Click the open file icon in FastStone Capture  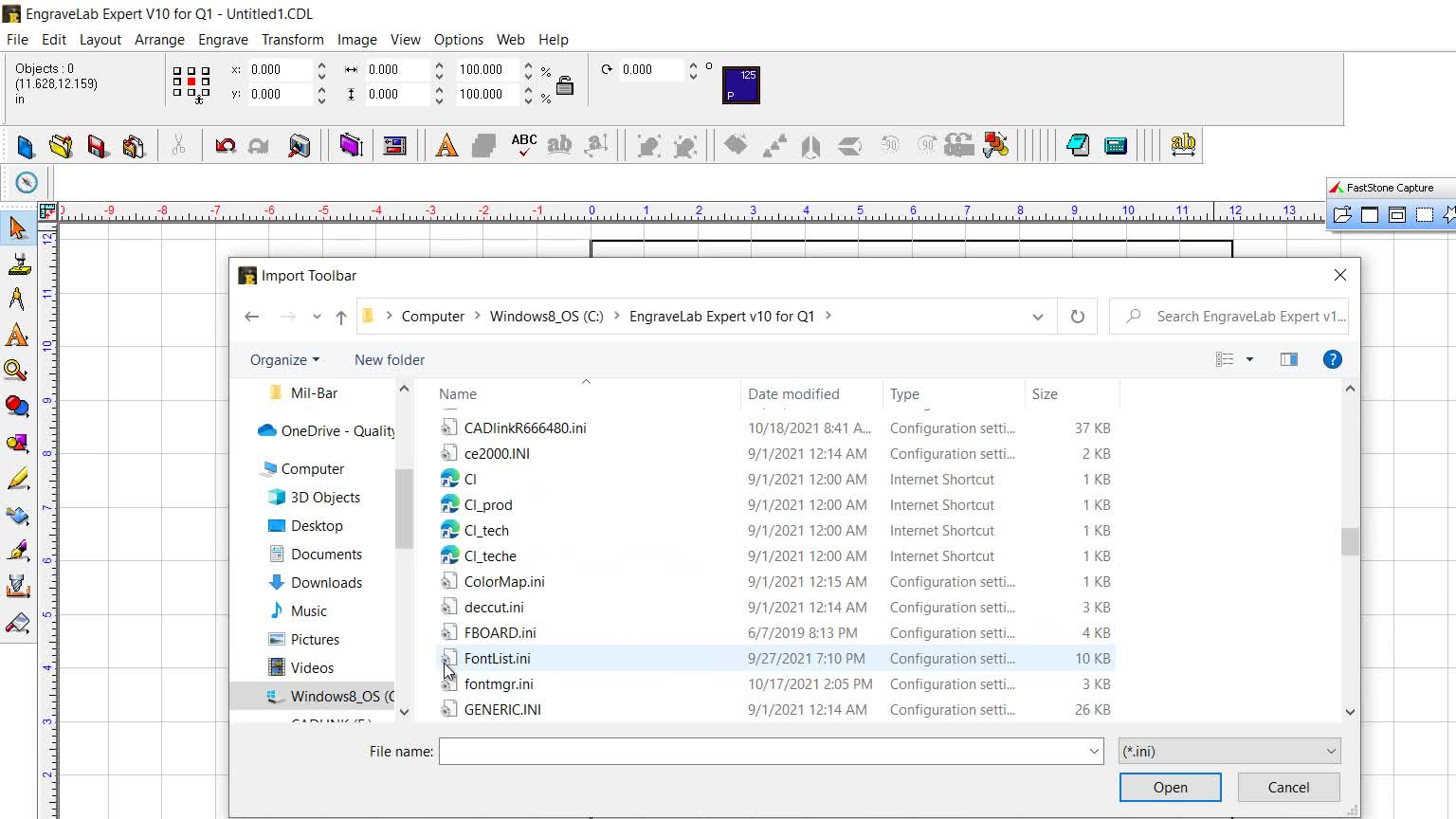pyautogui.click(x=1342, y=215)
